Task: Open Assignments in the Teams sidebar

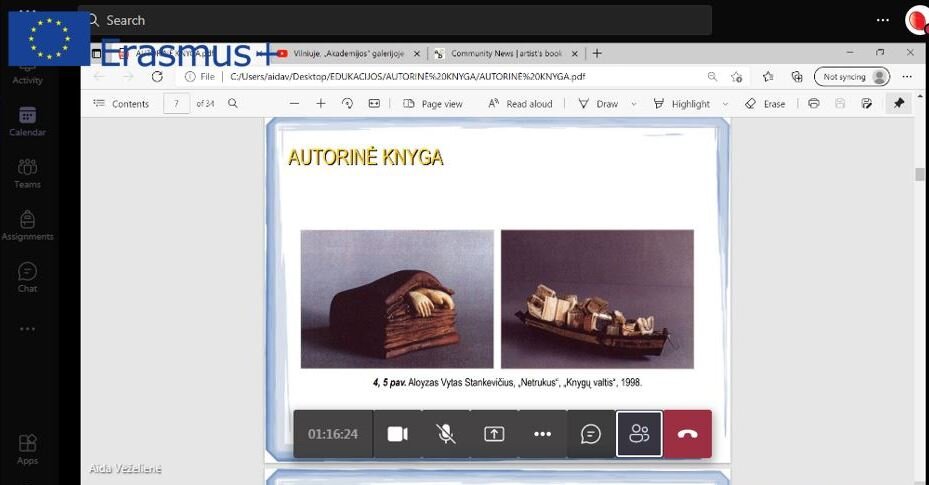Action: (x=27, y=225)
